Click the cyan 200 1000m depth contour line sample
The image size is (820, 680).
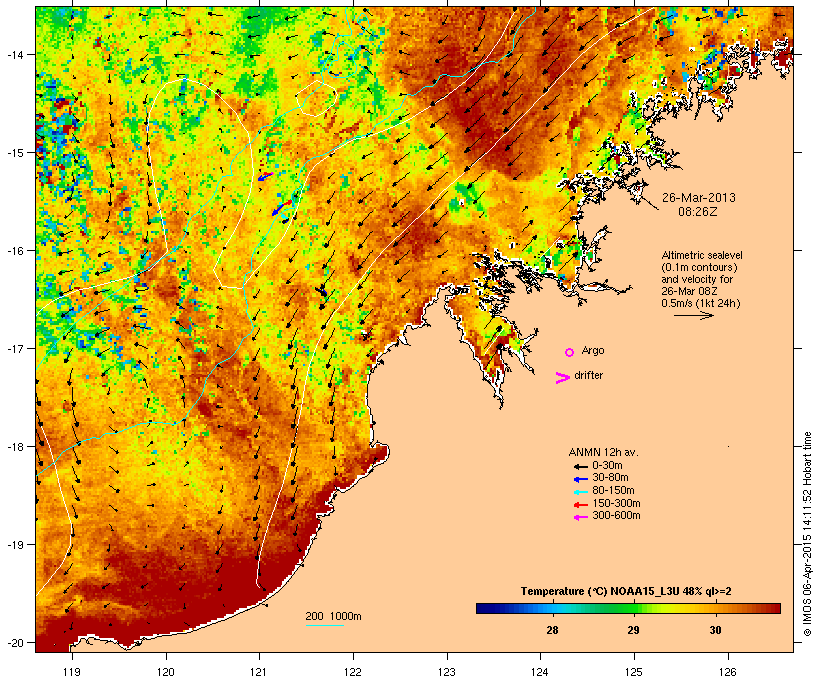(x=324, y=625)
